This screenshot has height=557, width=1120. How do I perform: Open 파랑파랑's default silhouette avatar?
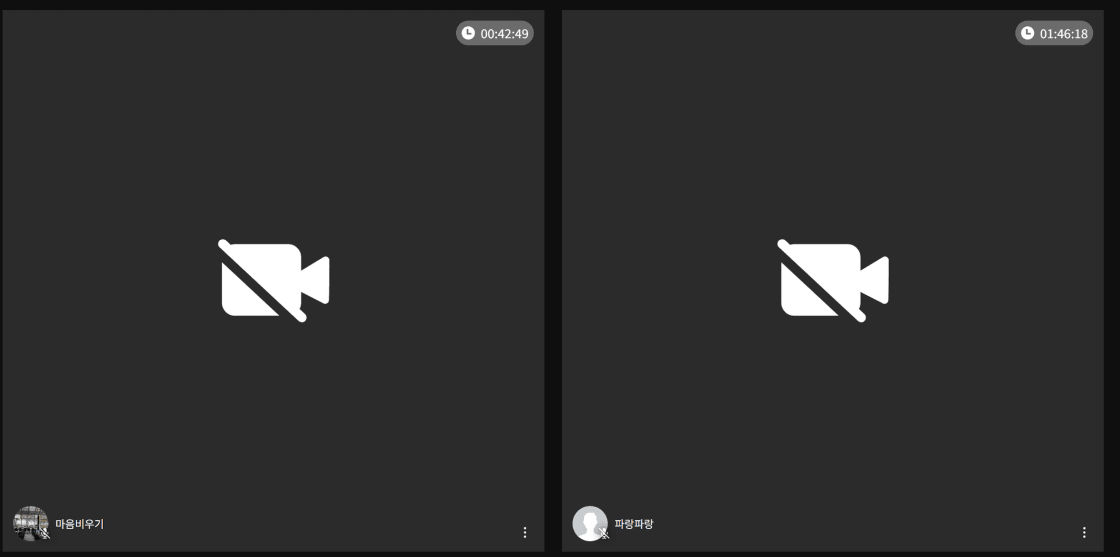pyautogui.click(x=589, y=523)
